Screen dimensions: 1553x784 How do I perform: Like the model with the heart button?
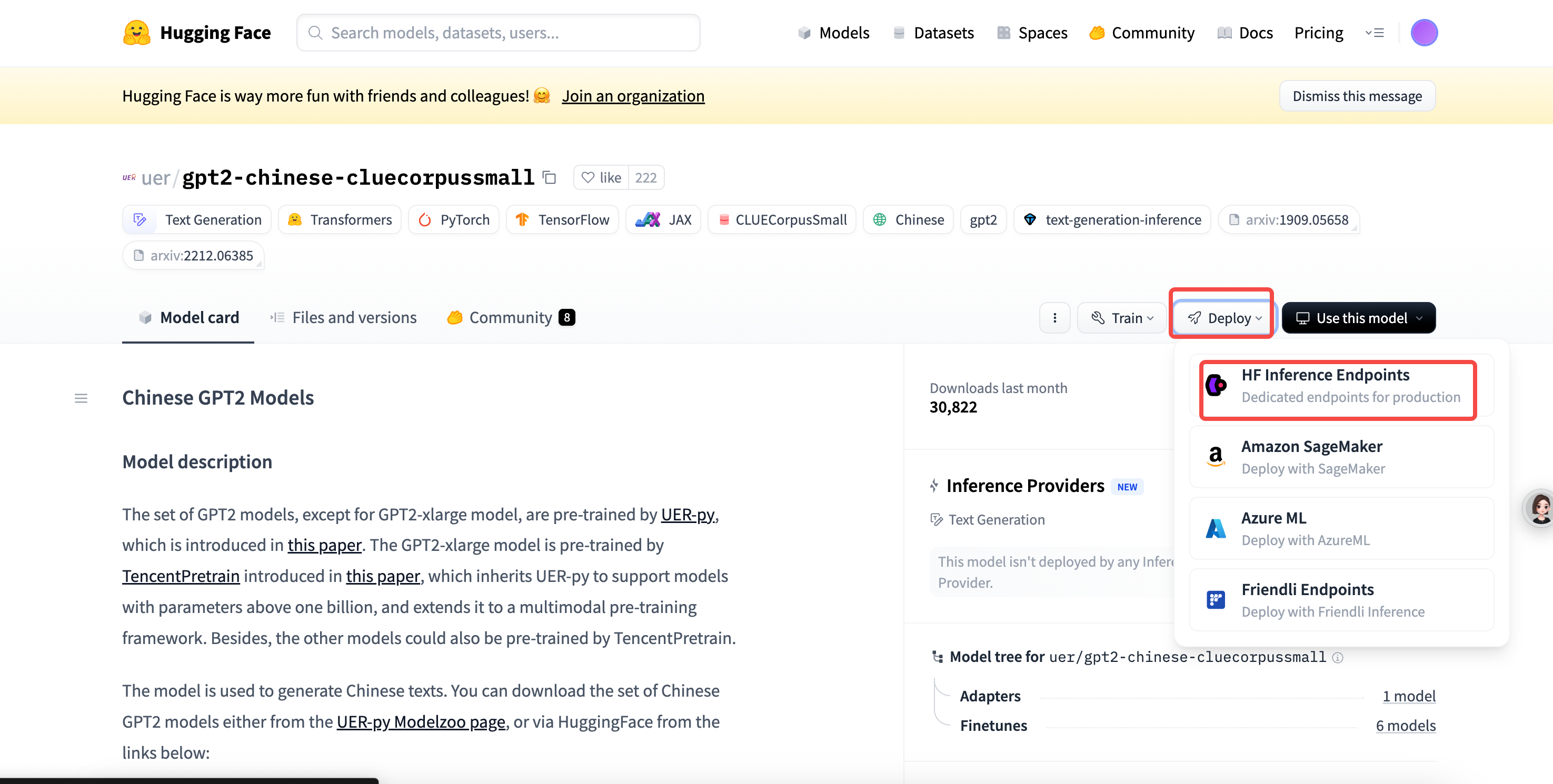[601, 177]
